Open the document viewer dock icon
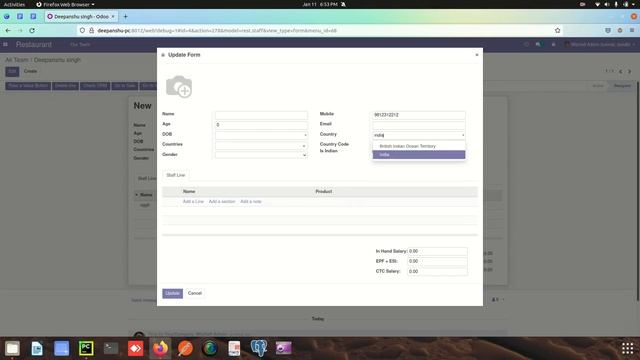The width and height of the screenshot is (640, 360). 234,348
